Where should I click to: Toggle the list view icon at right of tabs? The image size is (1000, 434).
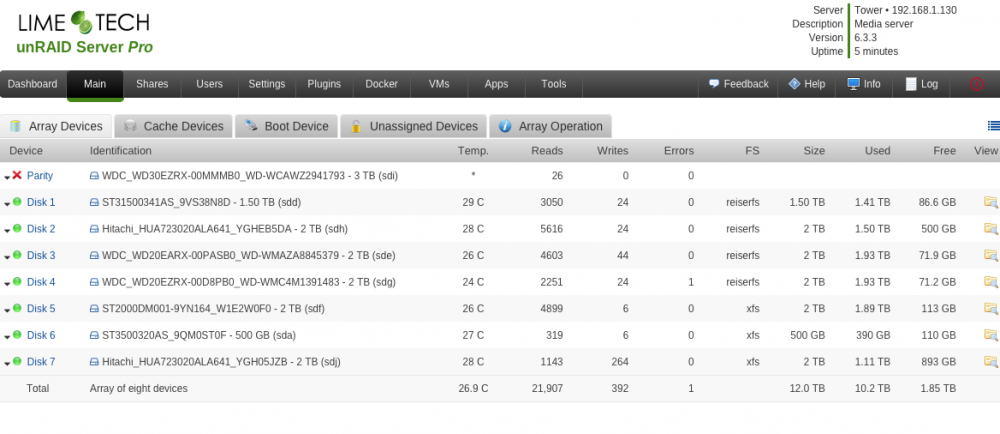point(993,126)
